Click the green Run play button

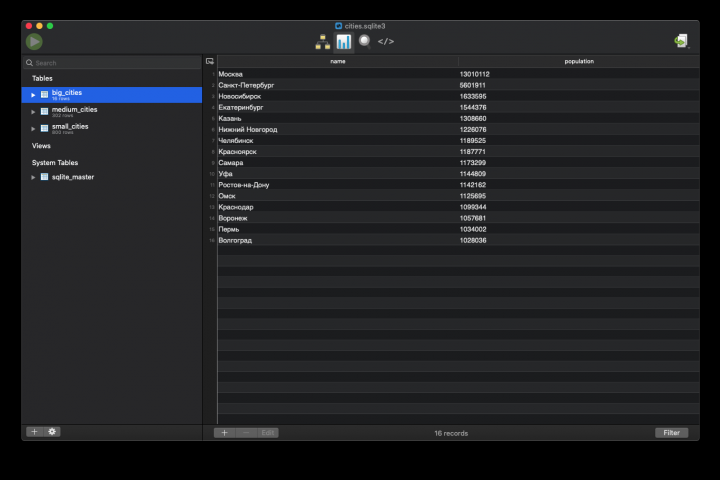click(x=34, y=42)
